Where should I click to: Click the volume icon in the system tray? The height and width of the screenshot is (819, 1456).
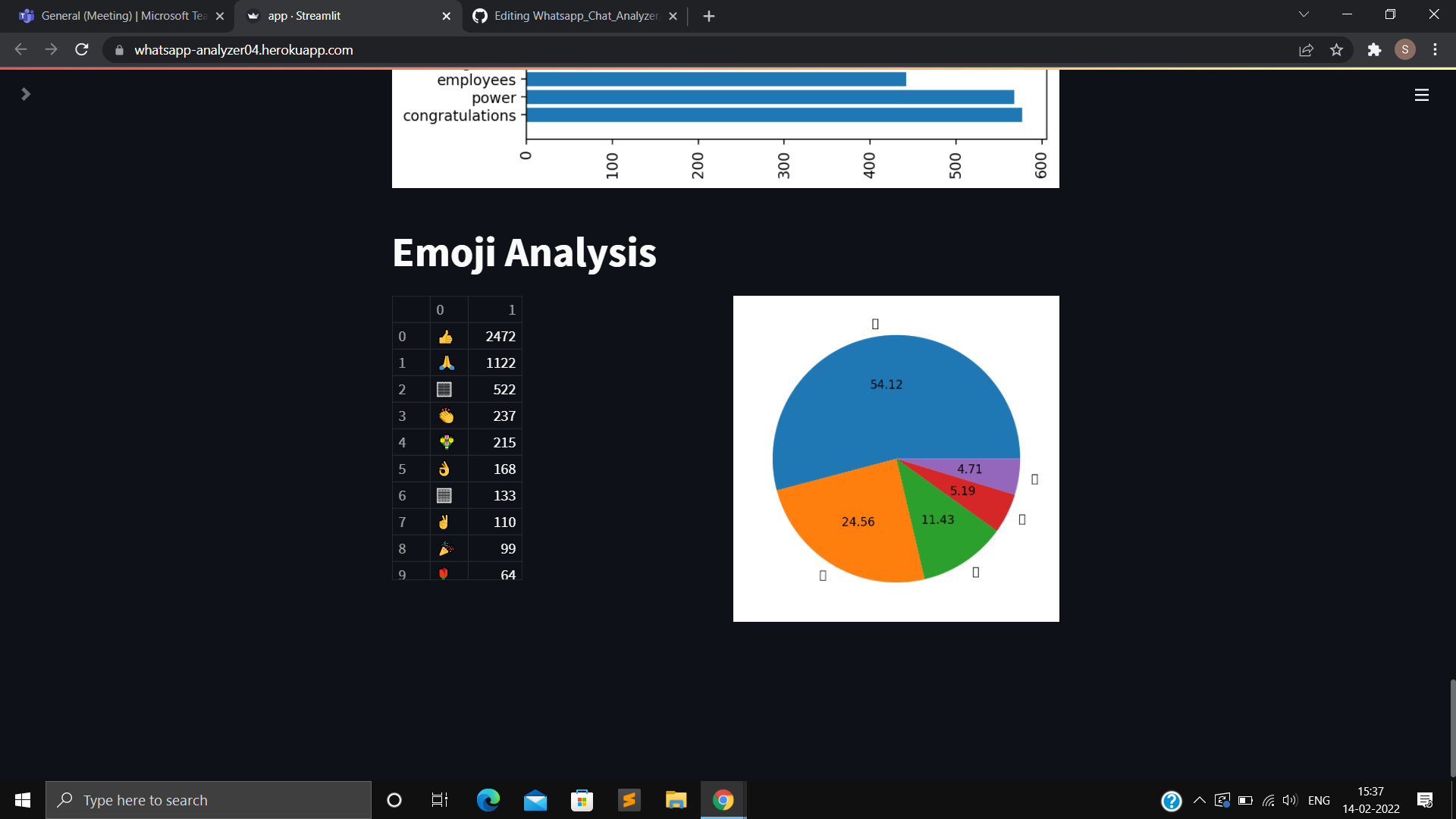(1290, 799)
